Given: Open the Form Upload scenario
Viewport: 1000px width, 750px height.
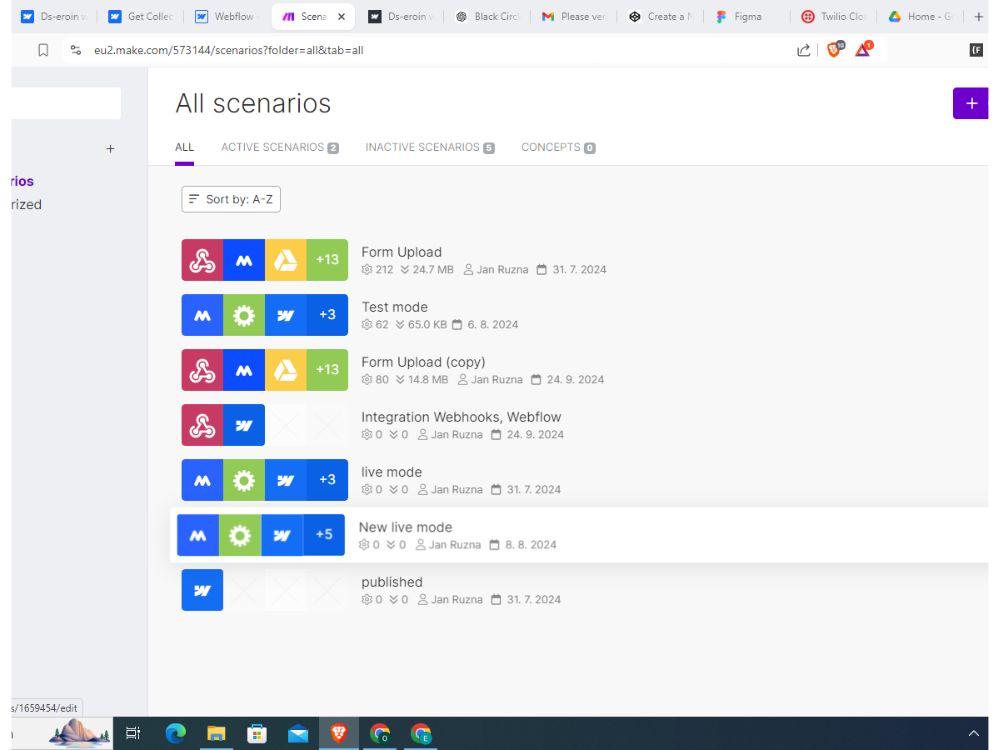Looking at the screenshot, I should coord(401,252).
